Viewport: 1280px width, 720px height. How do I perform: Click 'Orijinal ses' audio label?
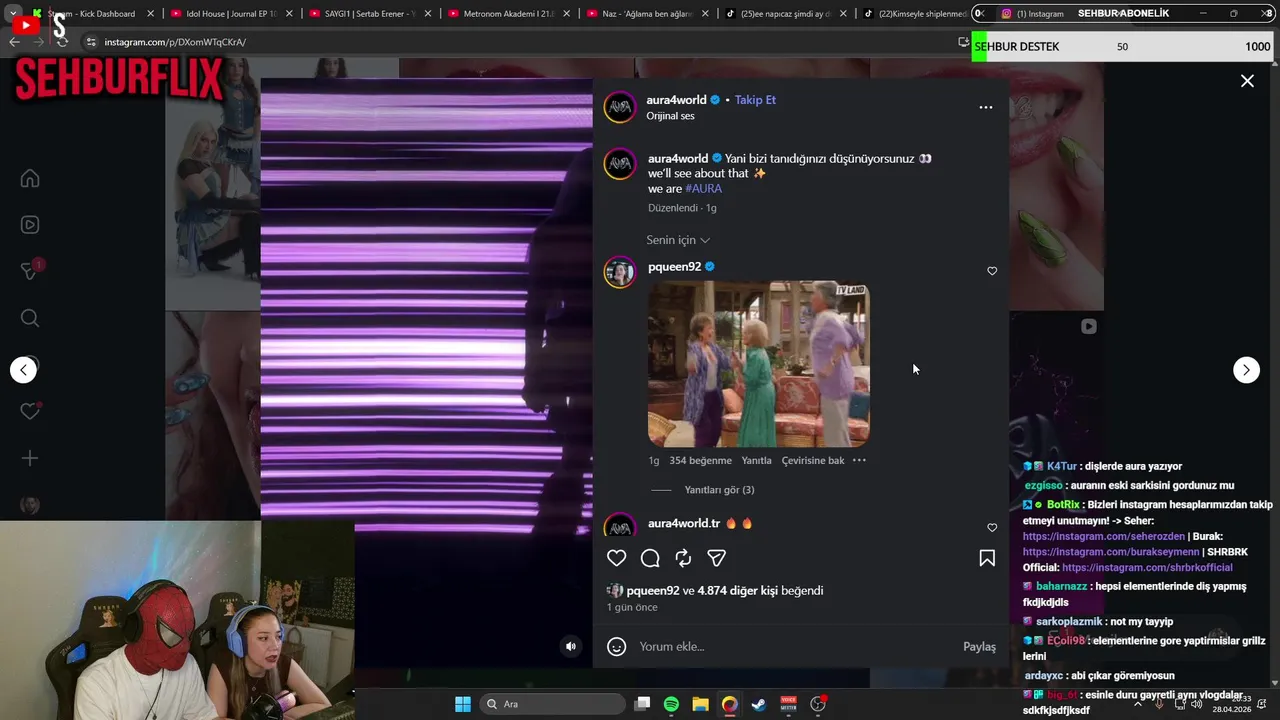point(670,116)
